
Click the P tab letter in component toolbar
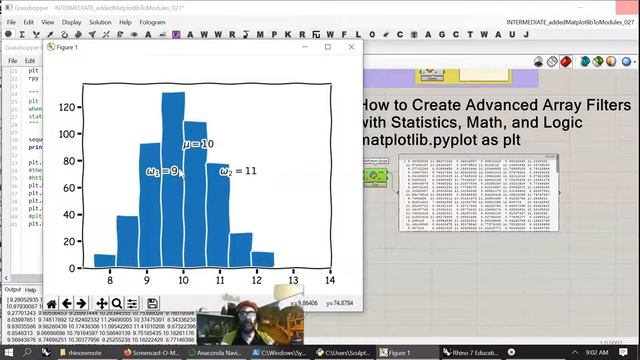point(274,35)
